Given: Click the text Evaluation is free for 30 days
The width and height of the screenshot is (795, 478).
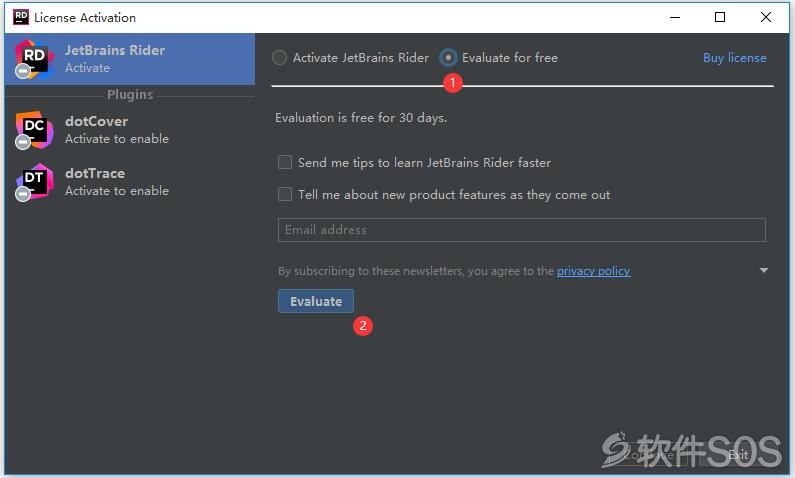Looking at the screenshot, I should tap(361, 118).
